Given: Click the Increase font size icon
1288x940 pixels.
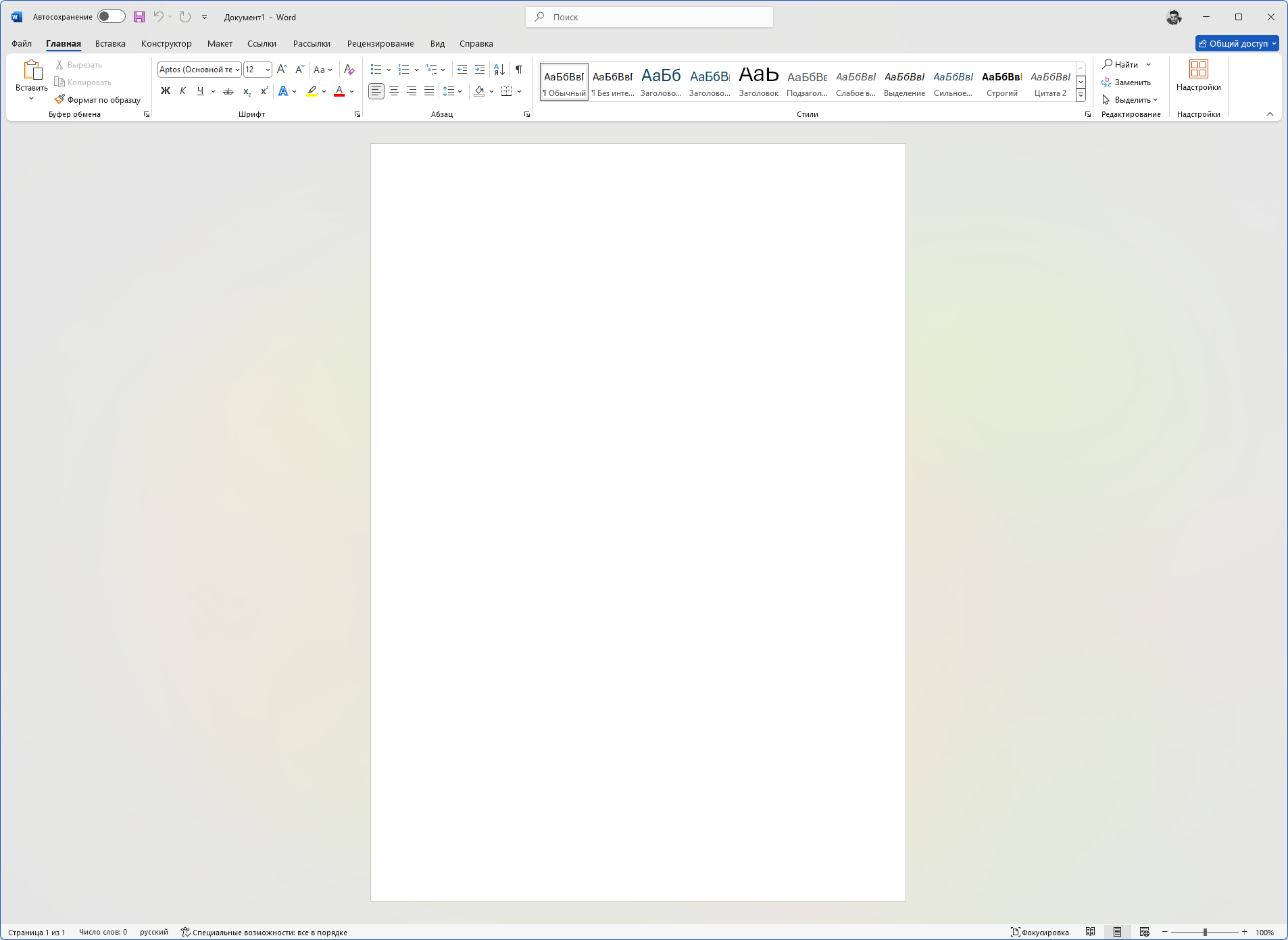Looking at the screenshot, I should coord(282,70).
